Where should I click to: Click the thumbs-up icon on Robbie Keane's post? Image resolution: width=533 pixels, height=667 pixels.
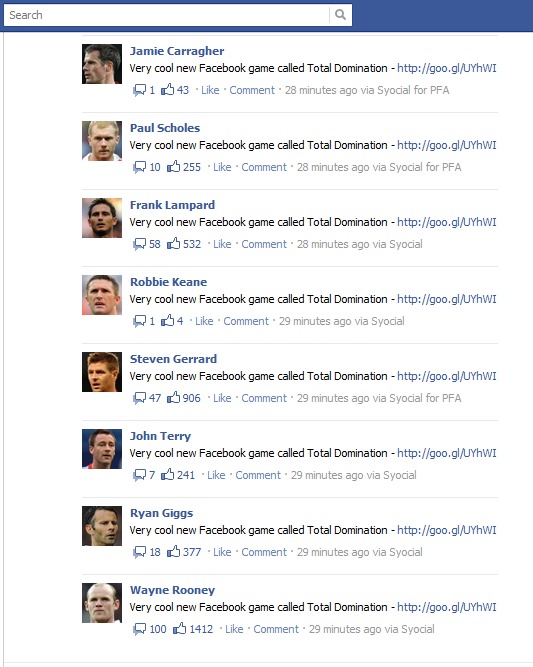point(168,321)
